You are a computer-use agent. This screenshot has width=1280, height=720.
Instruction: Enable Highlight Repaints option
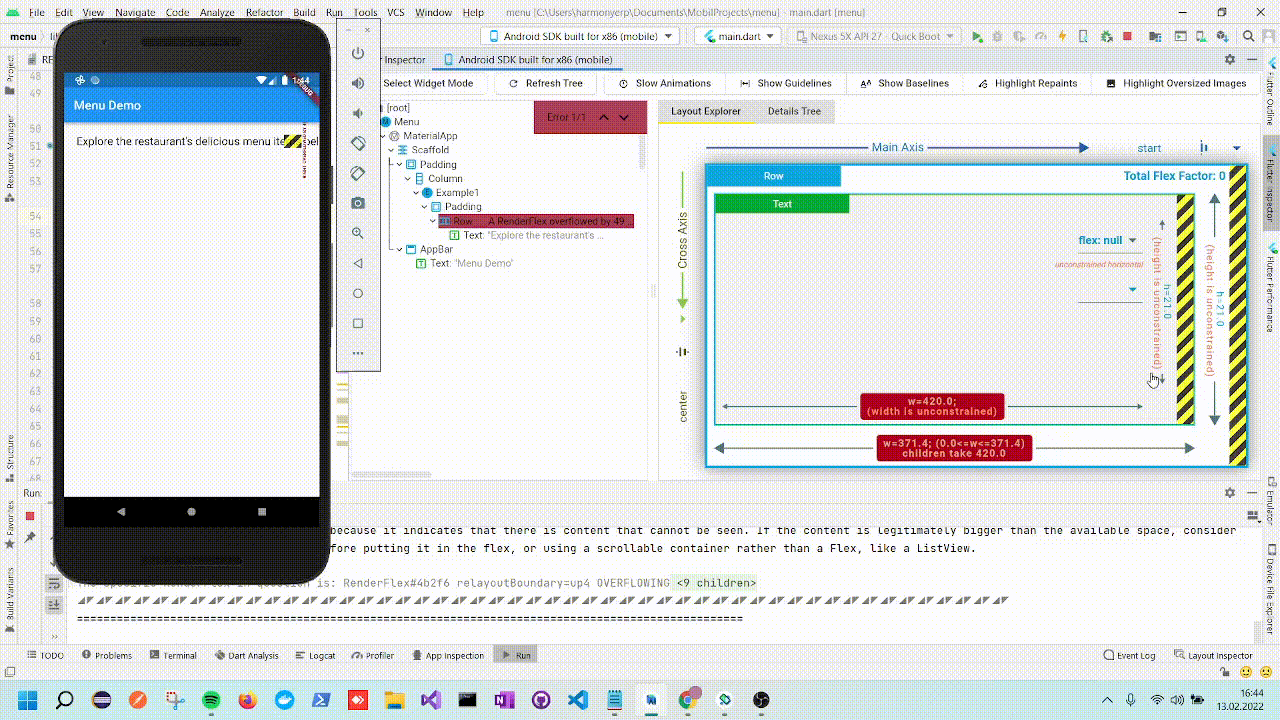click(1035, 83)
